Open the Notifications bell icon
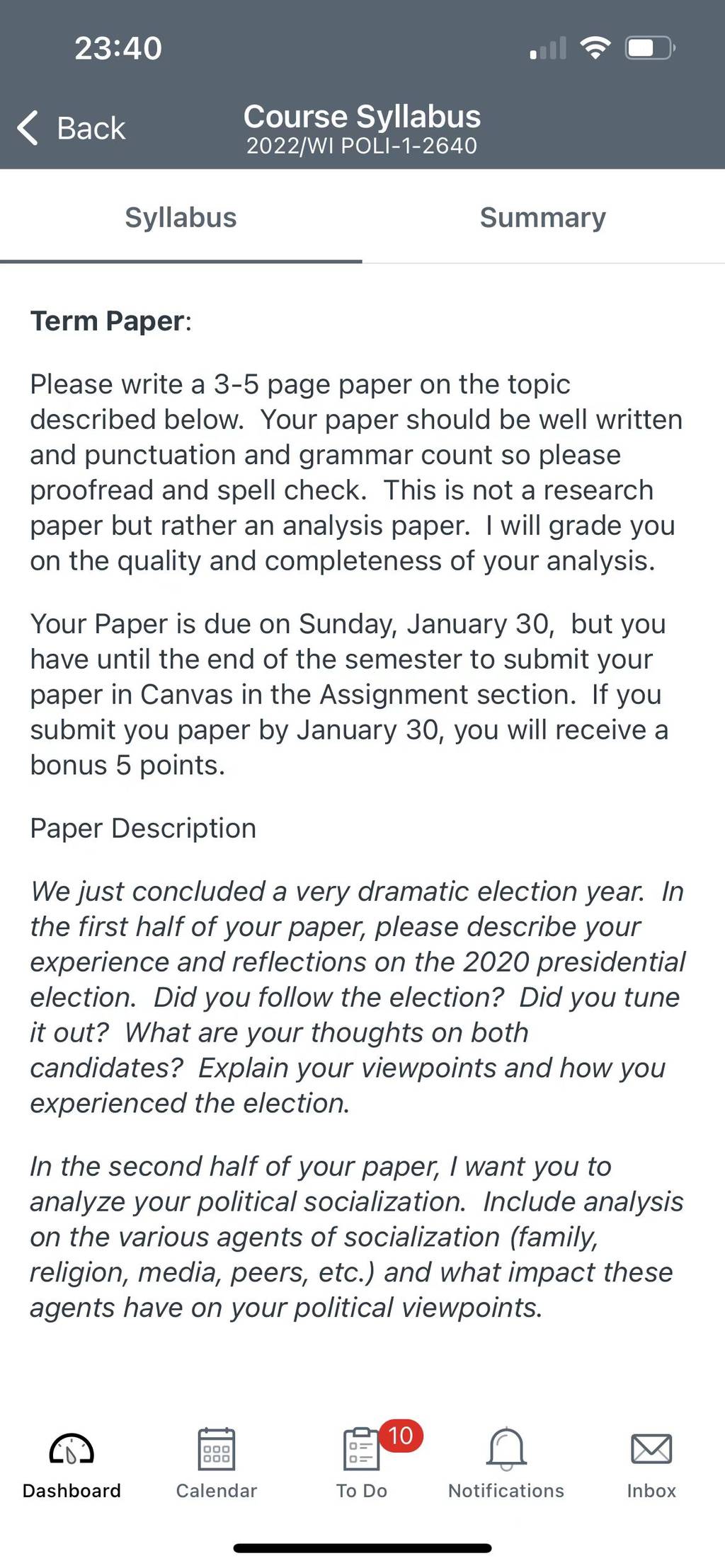The height and width of the screenshot is (1568, 725). click(x=506, y=1448)
